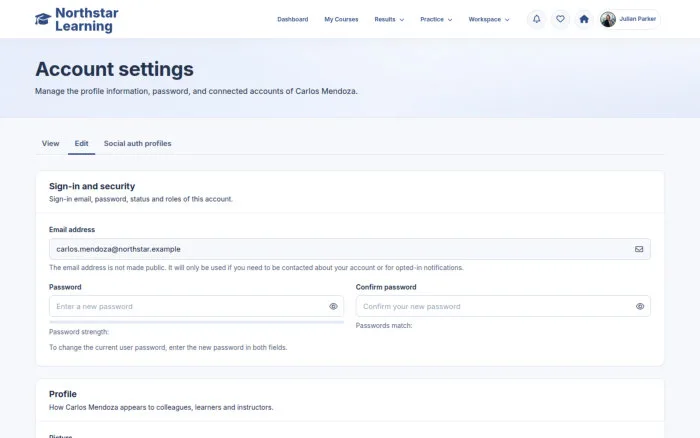Screen dimensions: 700x438
Task: Go to home via house icon
Action: point(583,19)
